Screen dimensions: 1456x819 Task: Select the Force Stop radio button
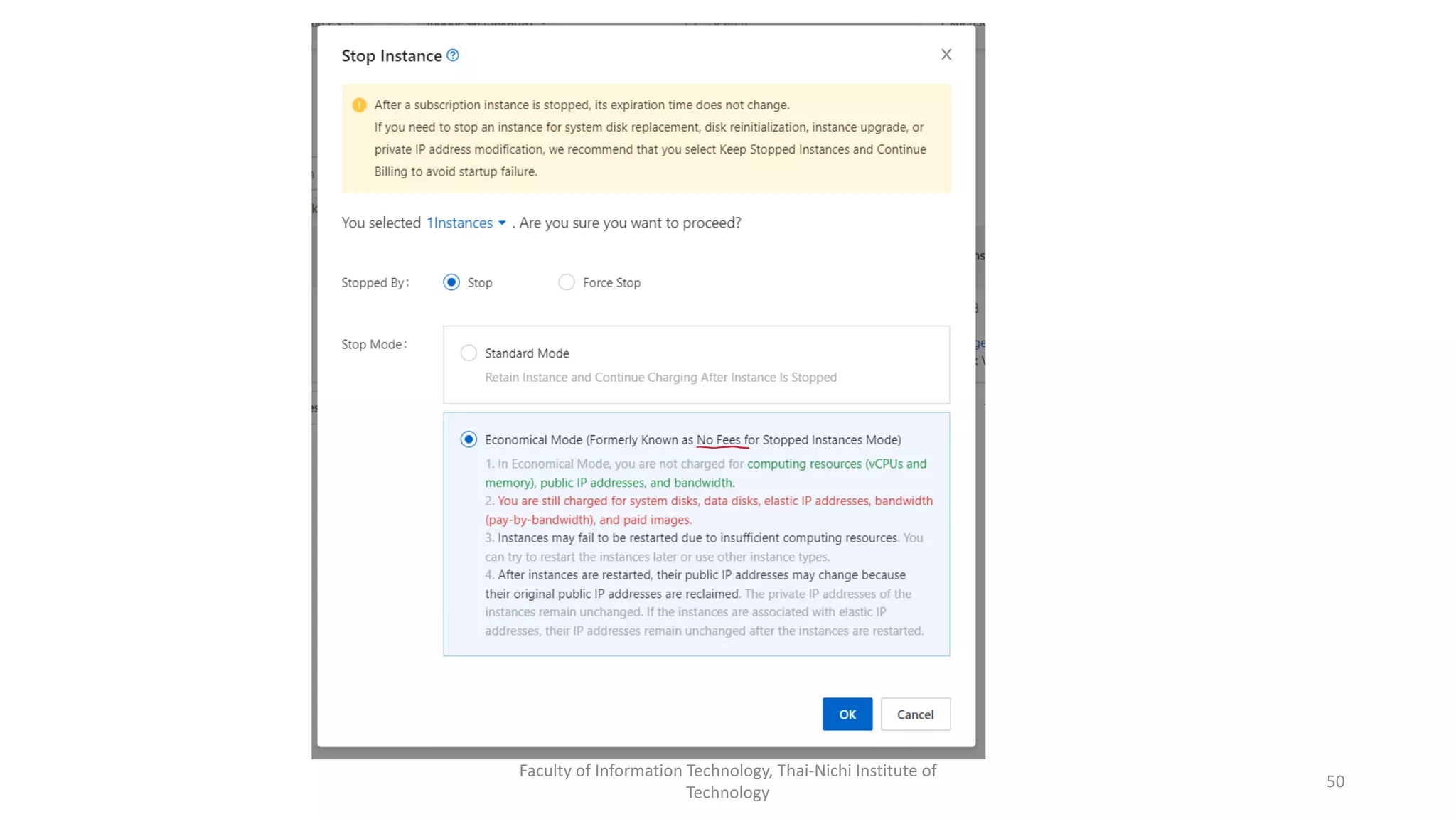(566, 282)
